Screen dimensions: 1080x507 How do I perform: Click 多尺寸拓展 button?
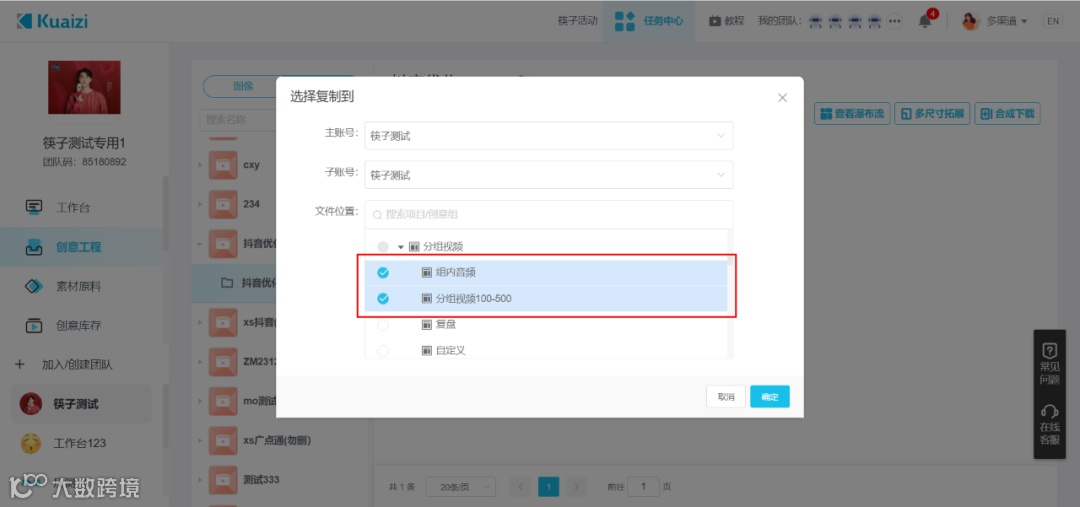point(933,114)
